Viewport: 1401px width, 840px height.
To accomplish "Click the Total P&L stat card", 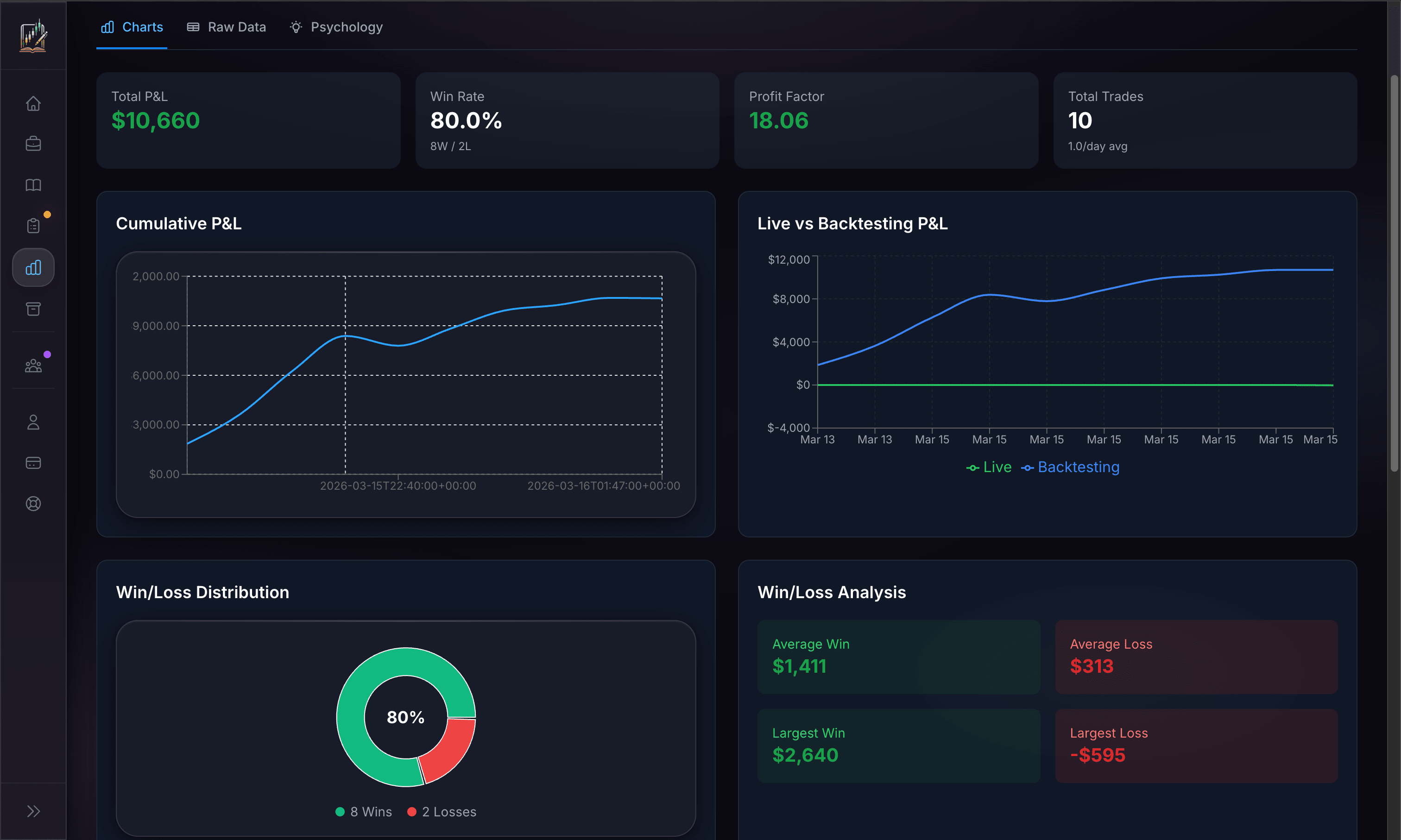I will (248, 120).
